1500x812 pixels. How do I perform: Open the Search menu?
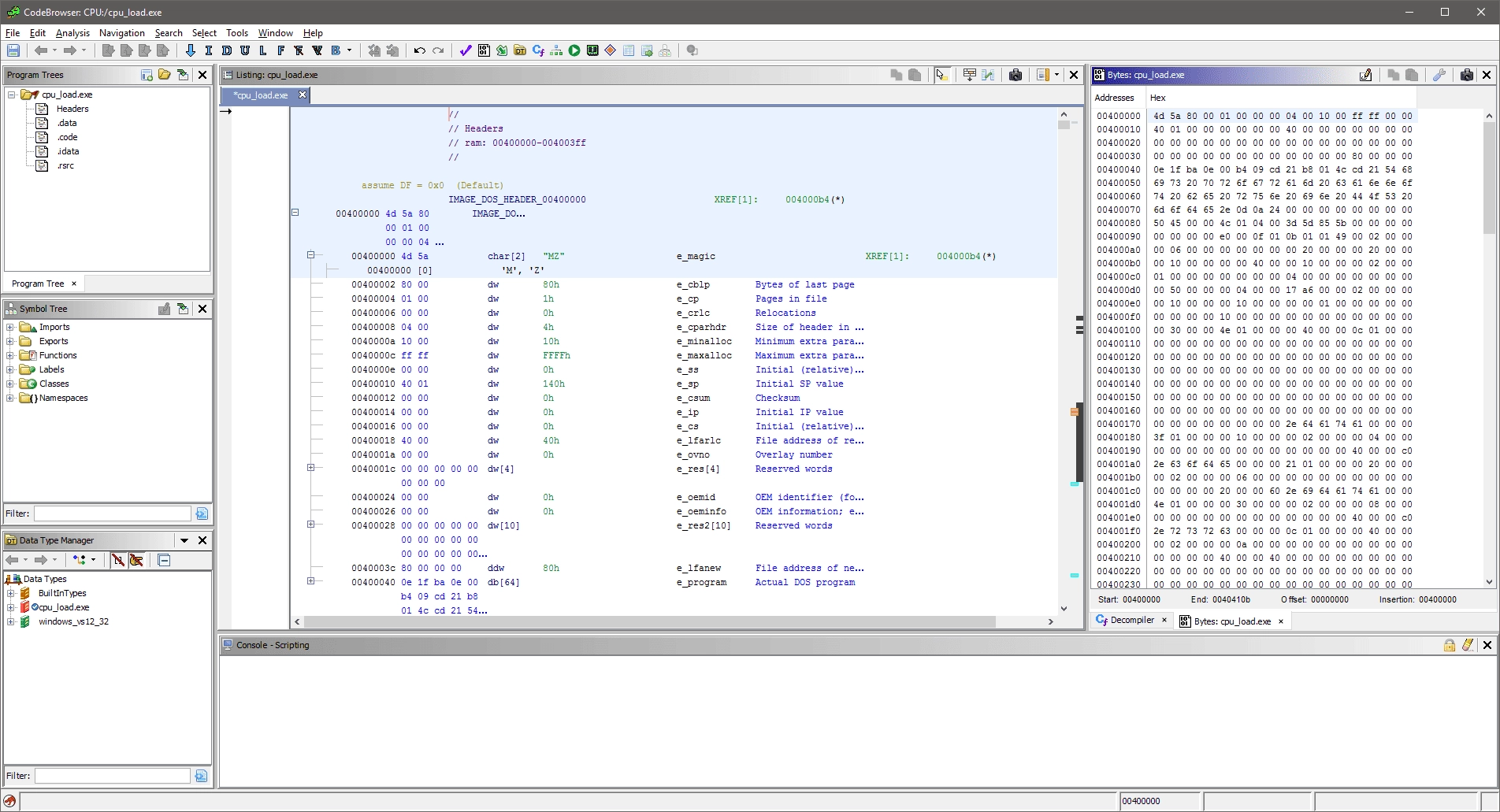point(169,33)
